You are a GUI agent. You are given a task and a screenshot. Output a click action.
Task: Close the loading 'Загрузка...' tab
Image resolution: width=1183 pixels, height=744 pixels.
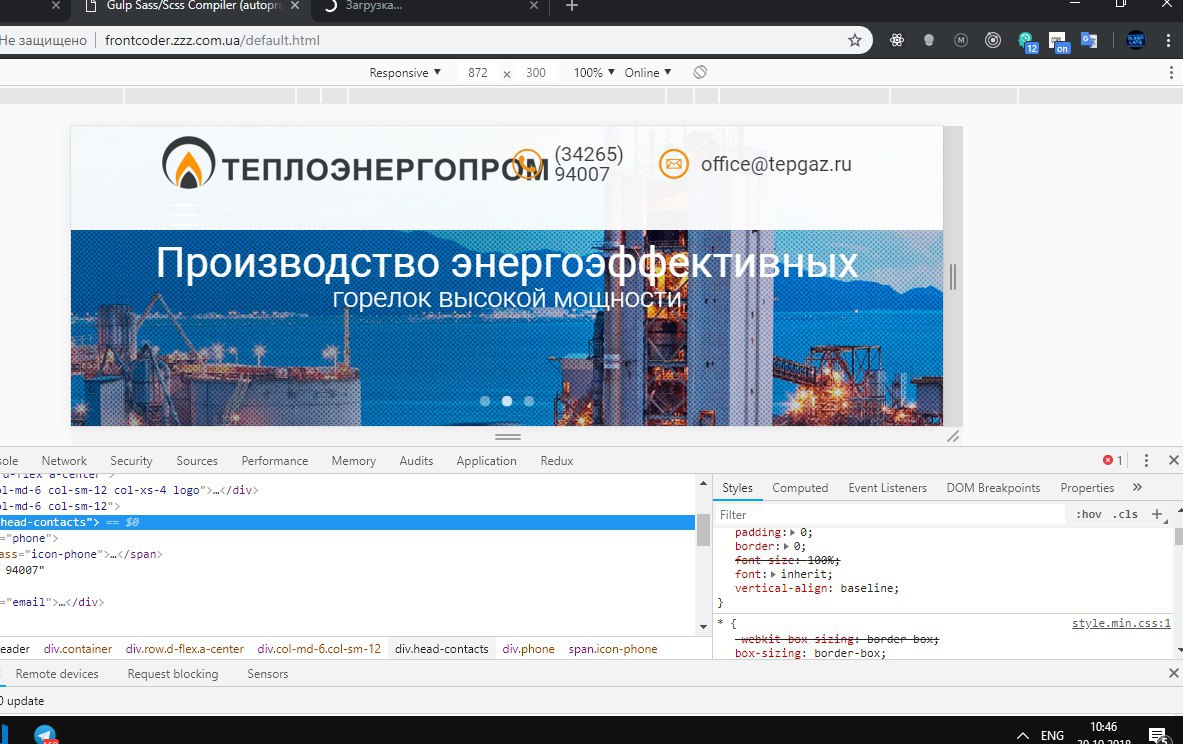(x=533, y=5)
